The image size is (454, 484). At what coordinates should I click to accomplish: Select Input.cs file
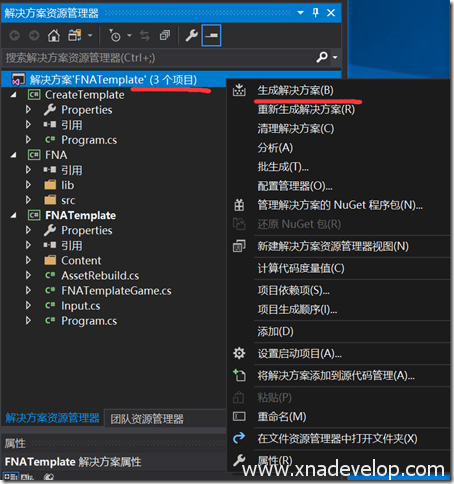pyautogui.click(x=81, y=306)
